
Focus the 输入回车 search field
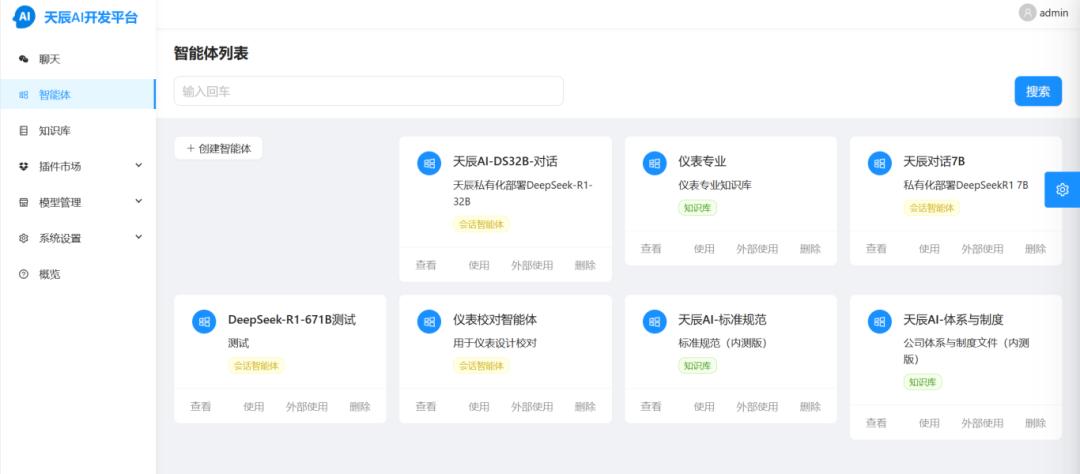368,91
